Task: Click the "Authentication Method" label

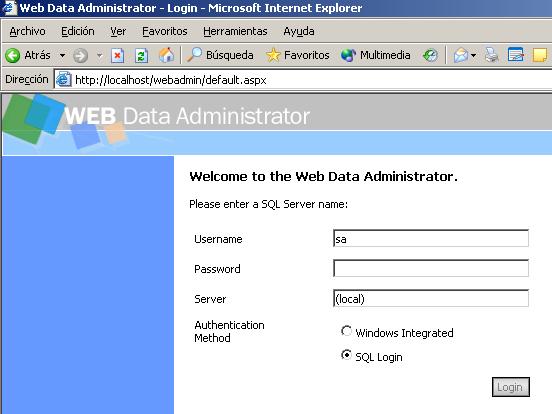Action: point(230,331)
